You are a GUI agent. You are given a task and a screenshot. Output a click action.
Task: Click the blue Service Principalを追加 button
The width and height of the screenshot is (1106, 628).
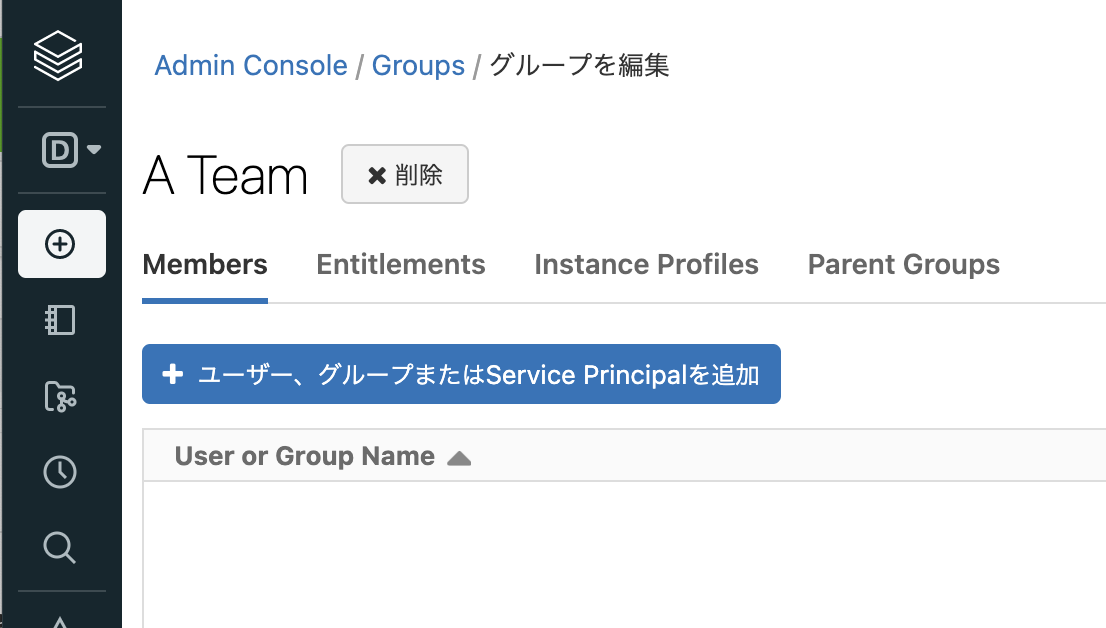point(461,375)
